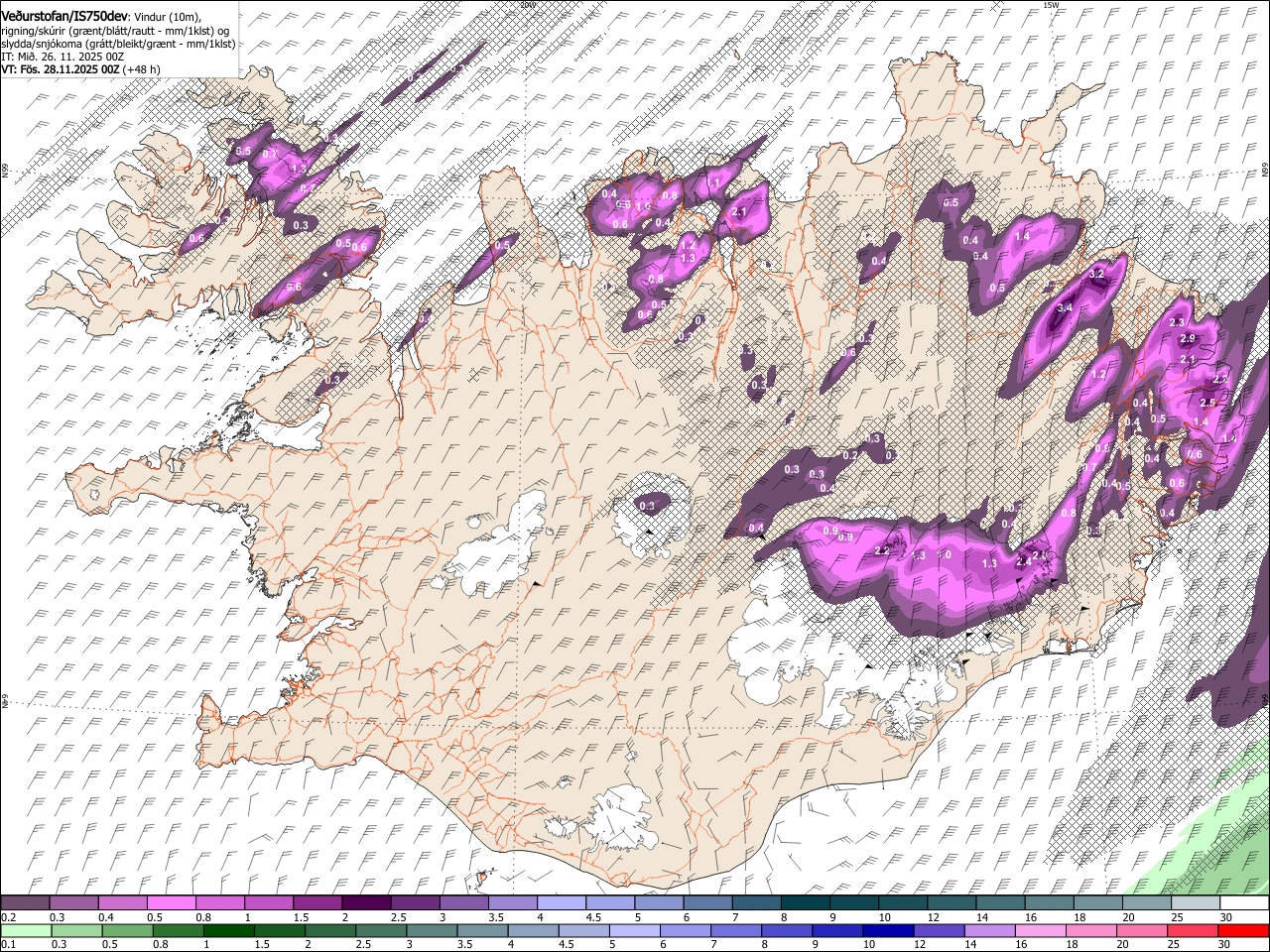The width and height of the screenshot is (1270, 952).
Task: Select the light pink 16 swatch in the lower scale
Action: click(1041, 930)
